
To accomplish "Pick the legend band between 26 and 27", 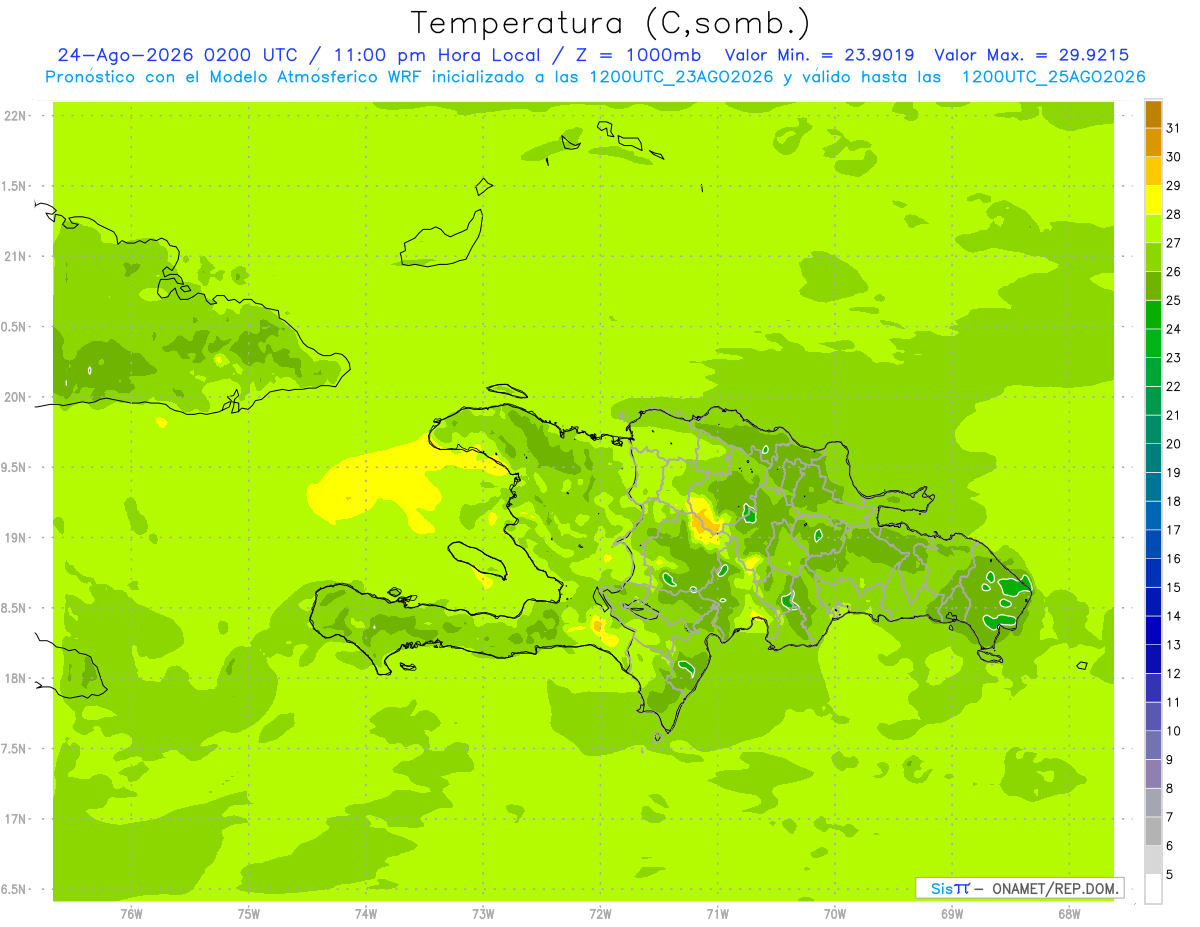I will pos(1153,257).
